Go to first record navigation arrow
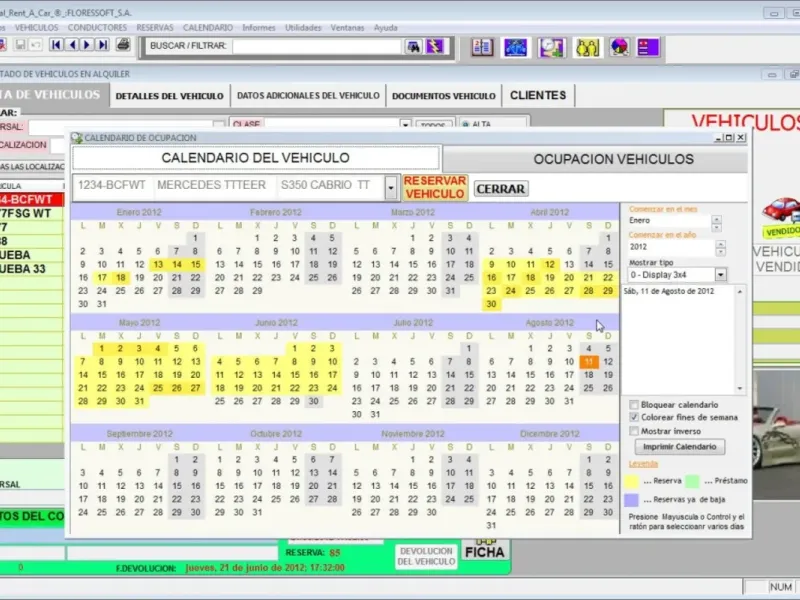The width and height of the screenshot is (800, 600). tap(57, 45)
